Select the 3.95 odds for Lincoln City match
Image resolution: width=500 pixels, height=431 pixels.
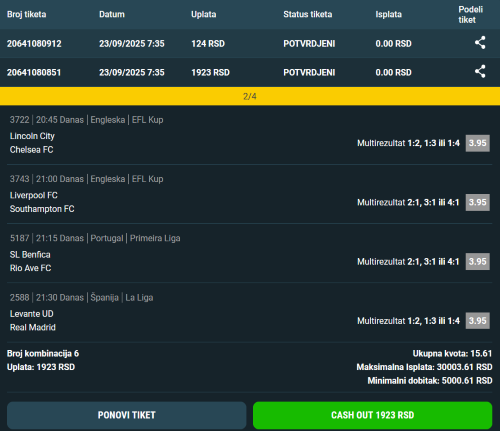pos(477,143)
